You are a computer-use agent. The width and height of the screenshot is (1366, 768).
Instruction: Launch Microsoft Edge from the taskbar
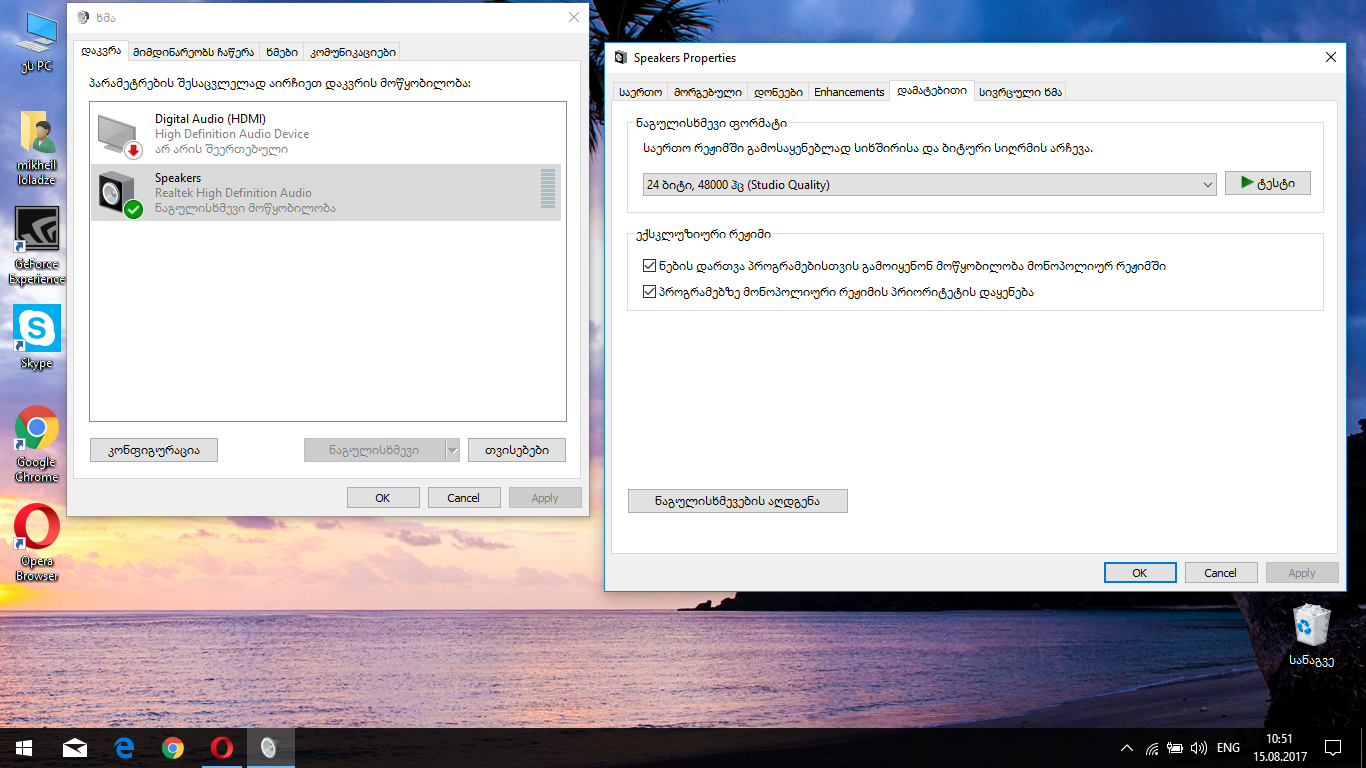tap(124, 747)
